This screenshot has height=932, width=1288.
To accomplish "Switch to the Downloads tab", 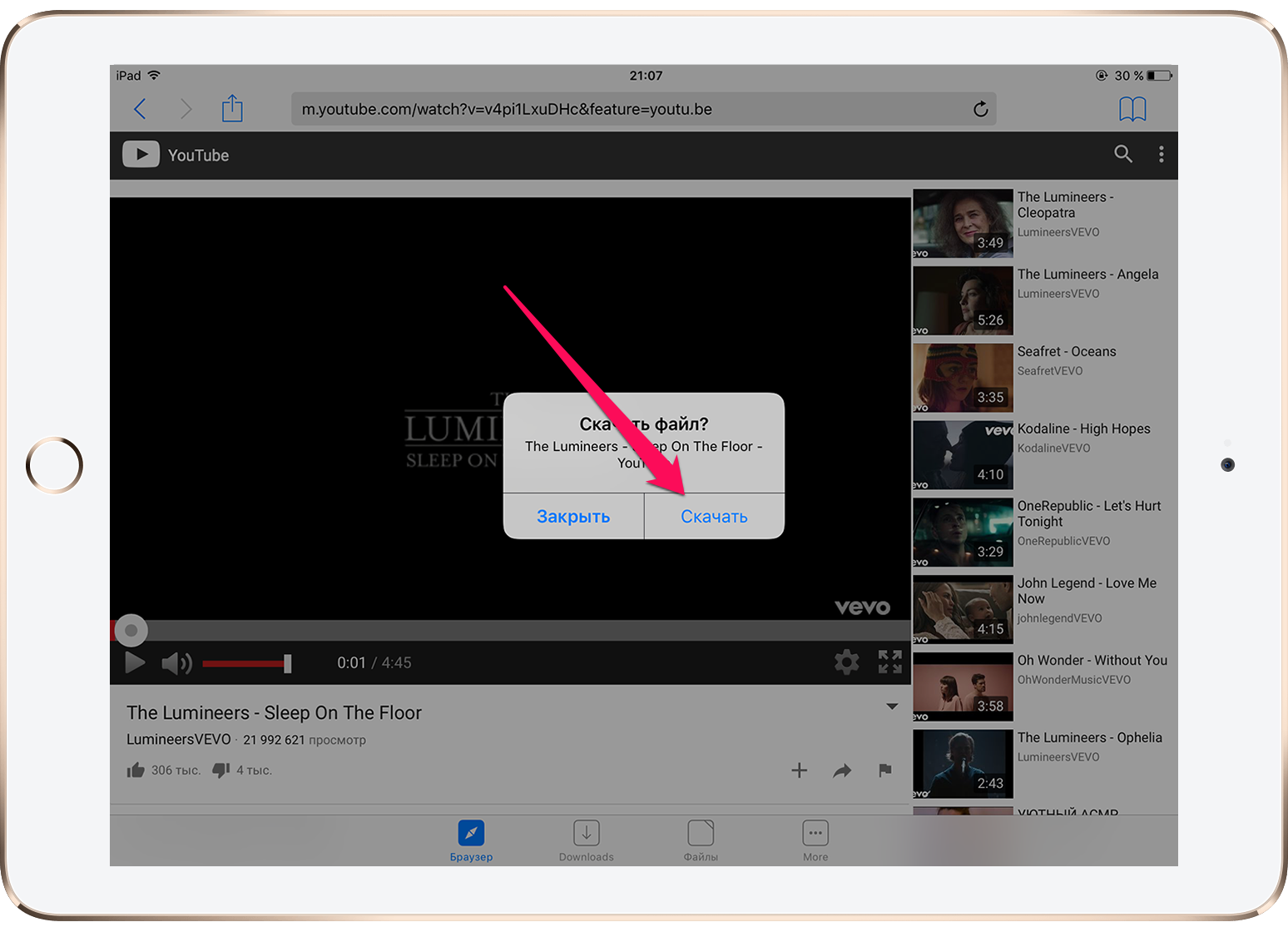I will coord(586,840).
